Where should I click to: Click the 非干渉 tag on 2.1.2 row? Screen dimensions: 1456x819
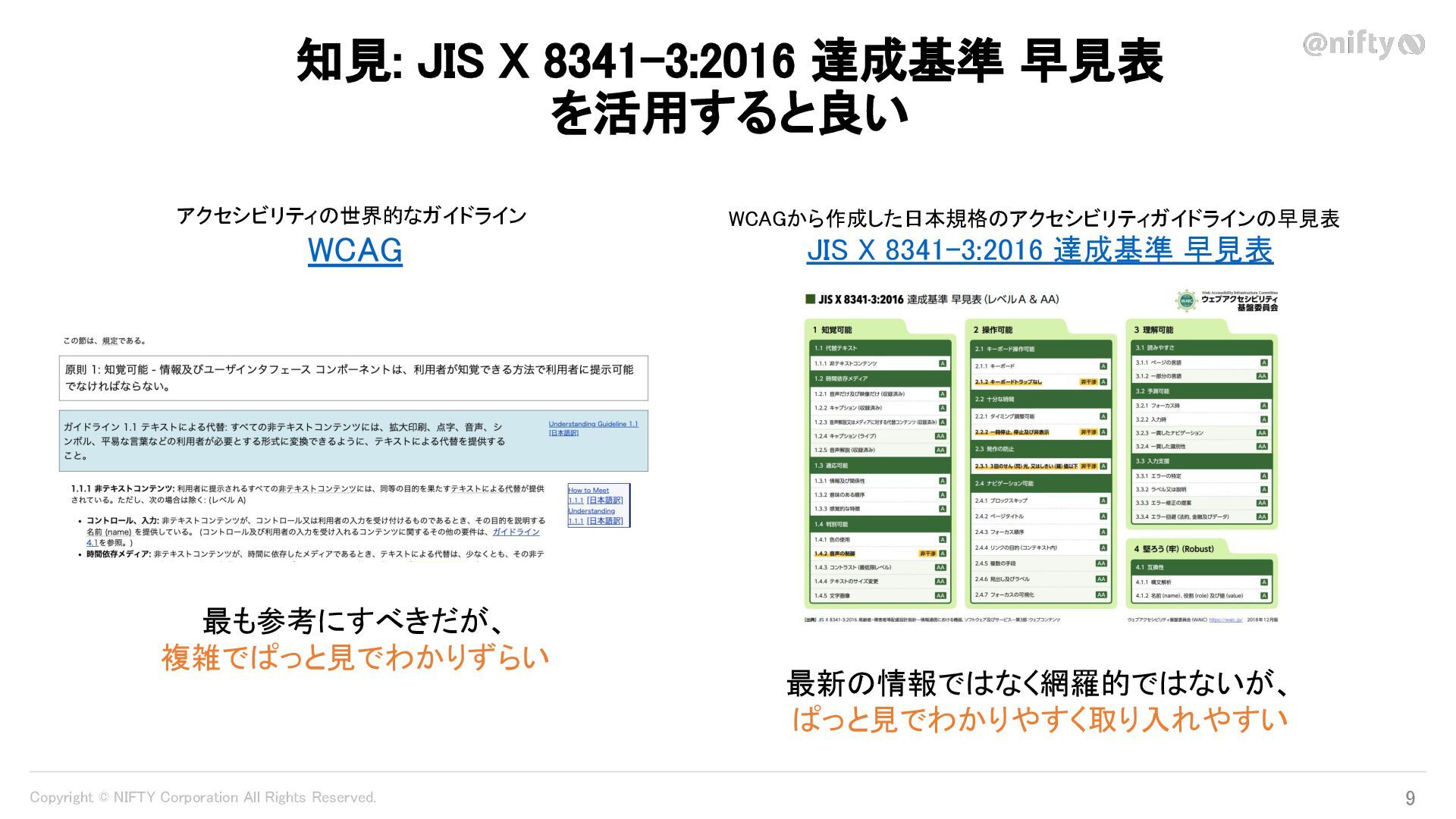click(1088, 382)
